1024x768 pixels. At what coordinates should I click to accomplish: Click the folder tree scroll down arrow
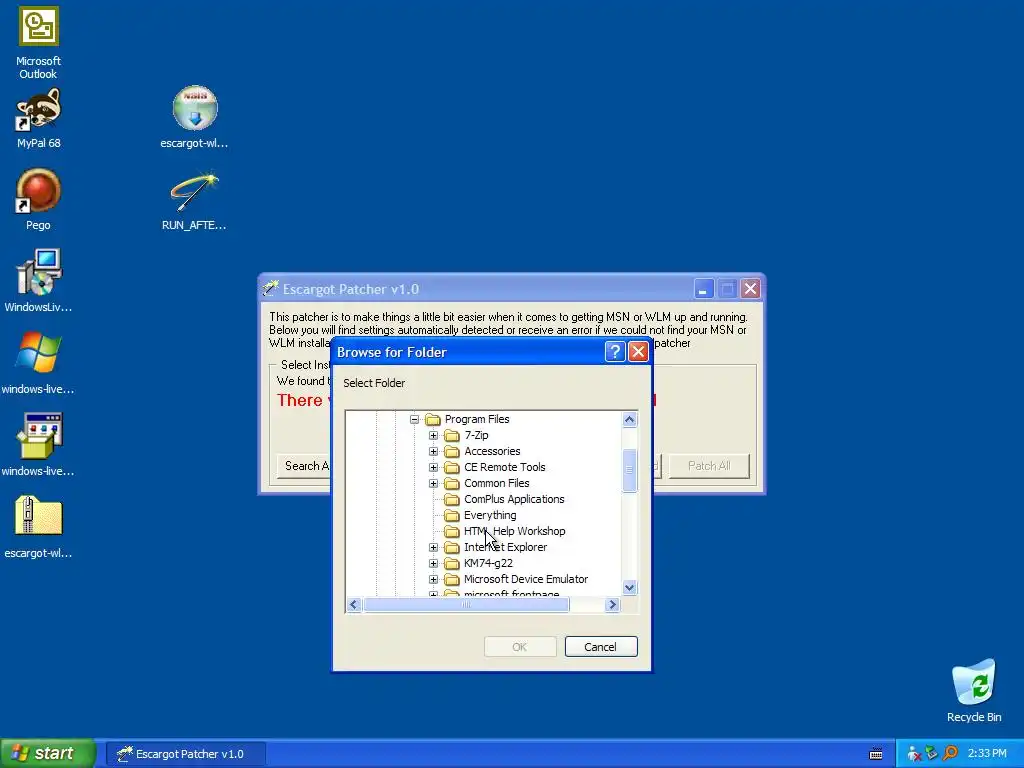pos(630,588)
